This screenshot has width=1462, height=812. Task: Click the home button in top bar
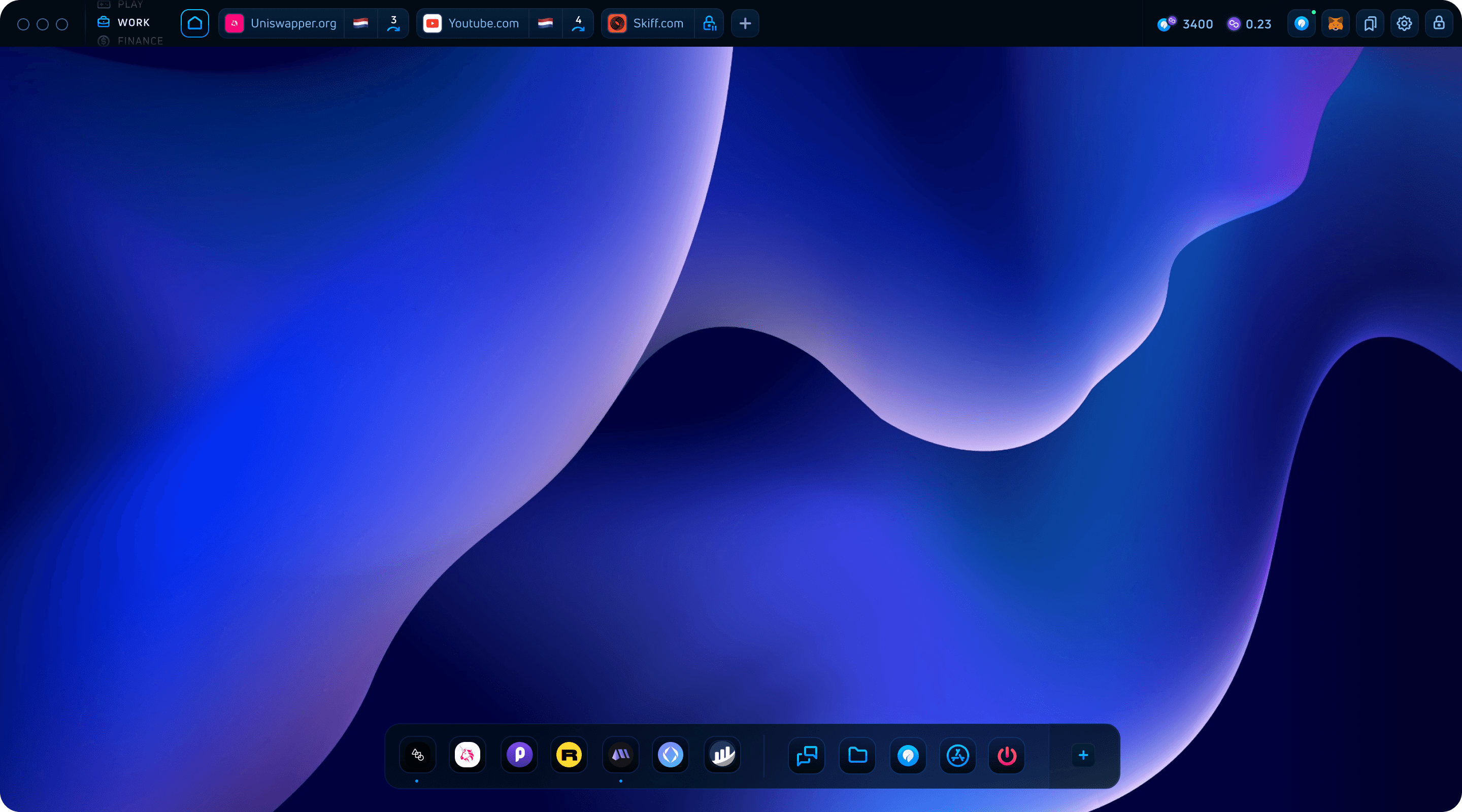click(x=194, y=24)
